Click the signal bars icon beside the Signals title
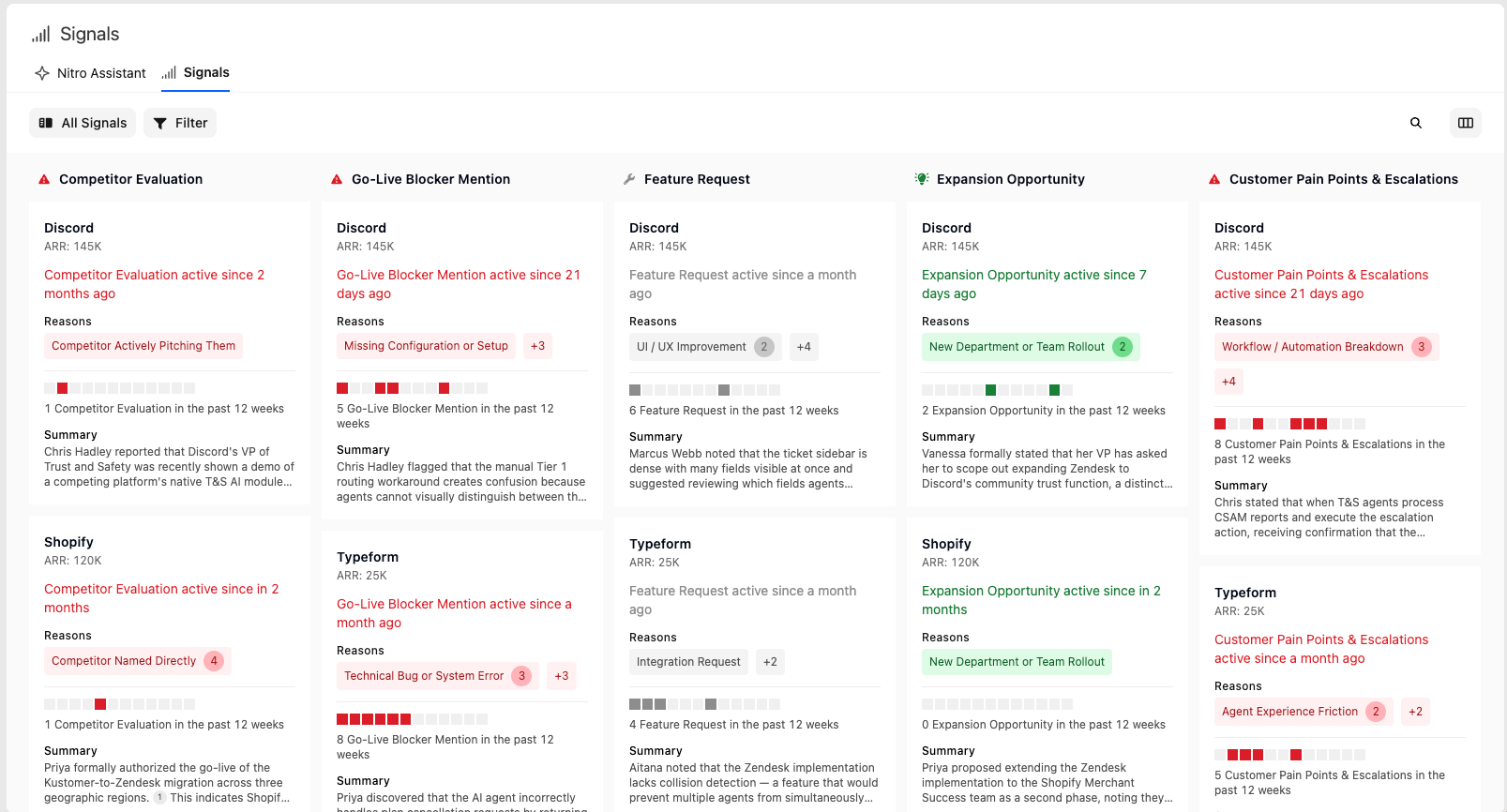 point(40,35)
